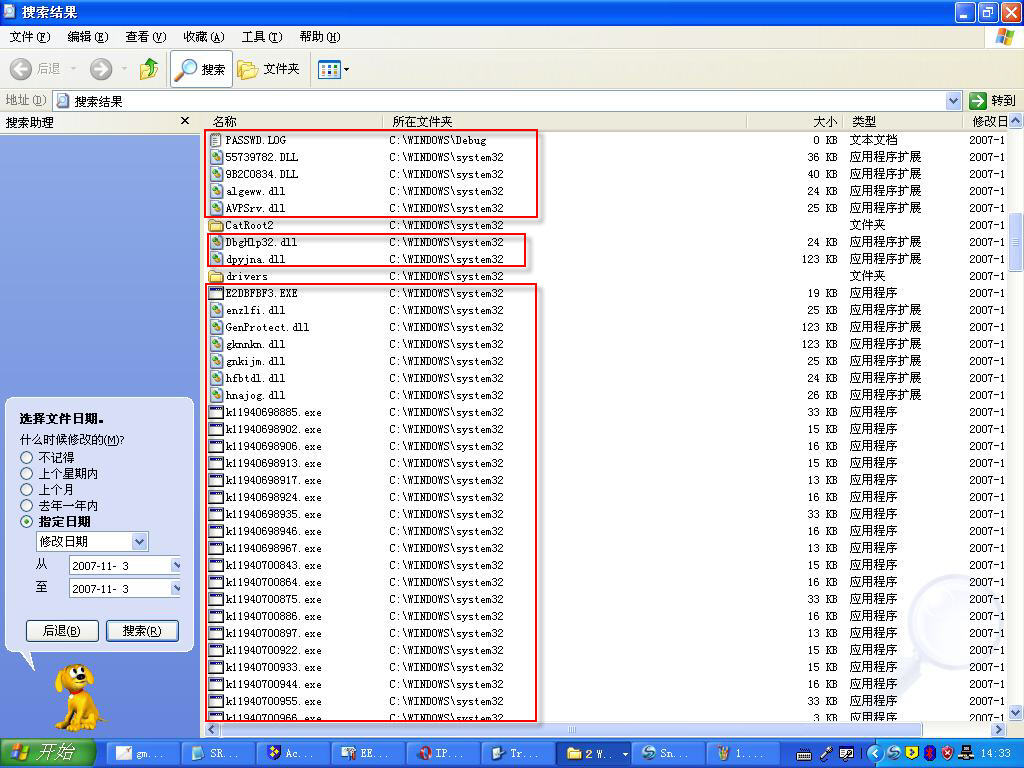Select the 'Within the past year' option
Screen dimensions: 1024x768
pos(27,505)
